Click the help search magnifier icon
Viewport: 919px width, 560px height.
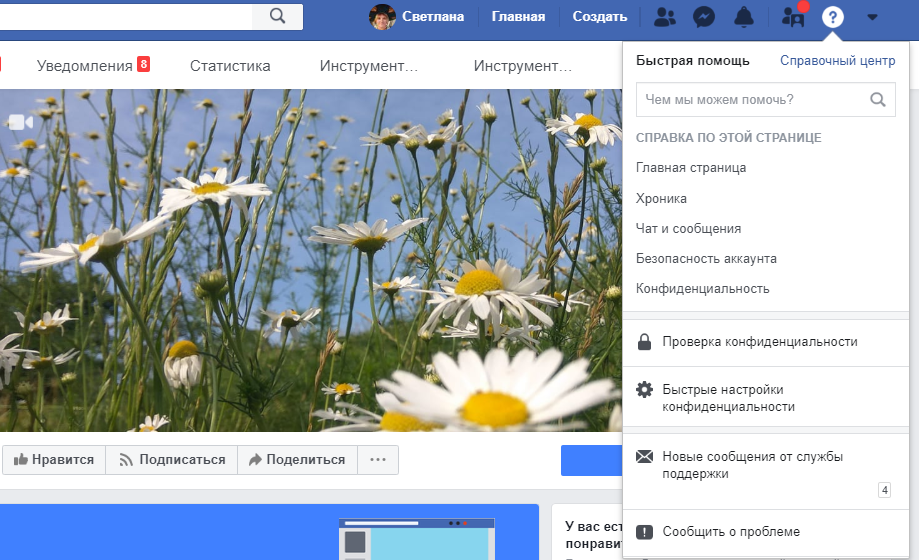coord(877,100)
